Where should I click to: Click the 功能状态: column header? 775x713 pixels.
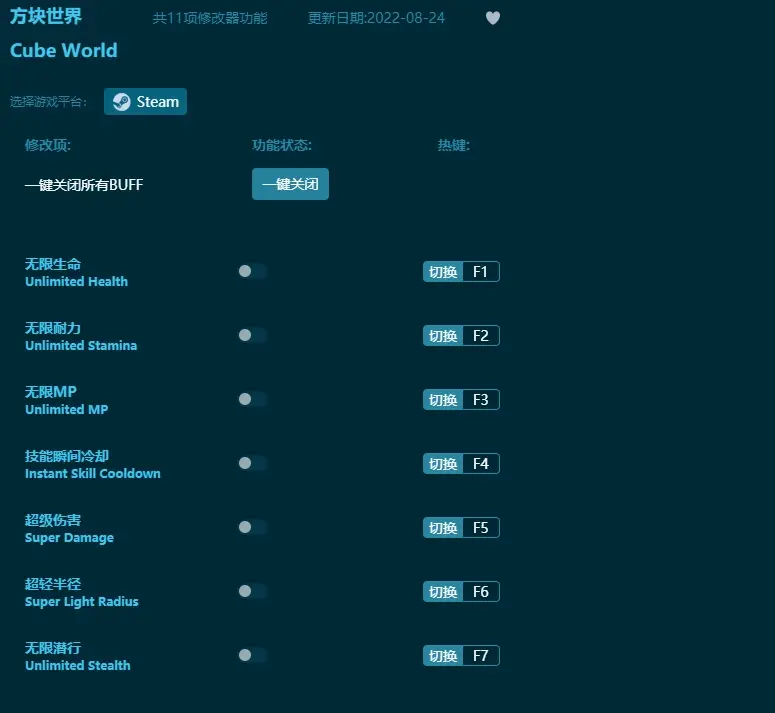[x=282, y=145]
